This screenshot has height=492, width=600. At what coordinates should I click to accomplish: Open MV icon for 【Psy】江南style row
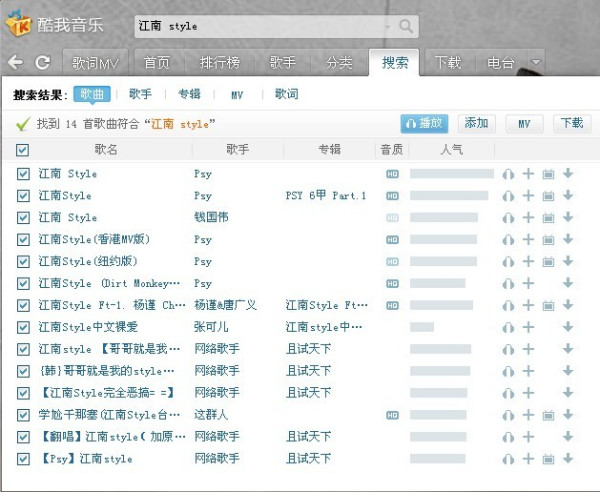pos(548,459)
